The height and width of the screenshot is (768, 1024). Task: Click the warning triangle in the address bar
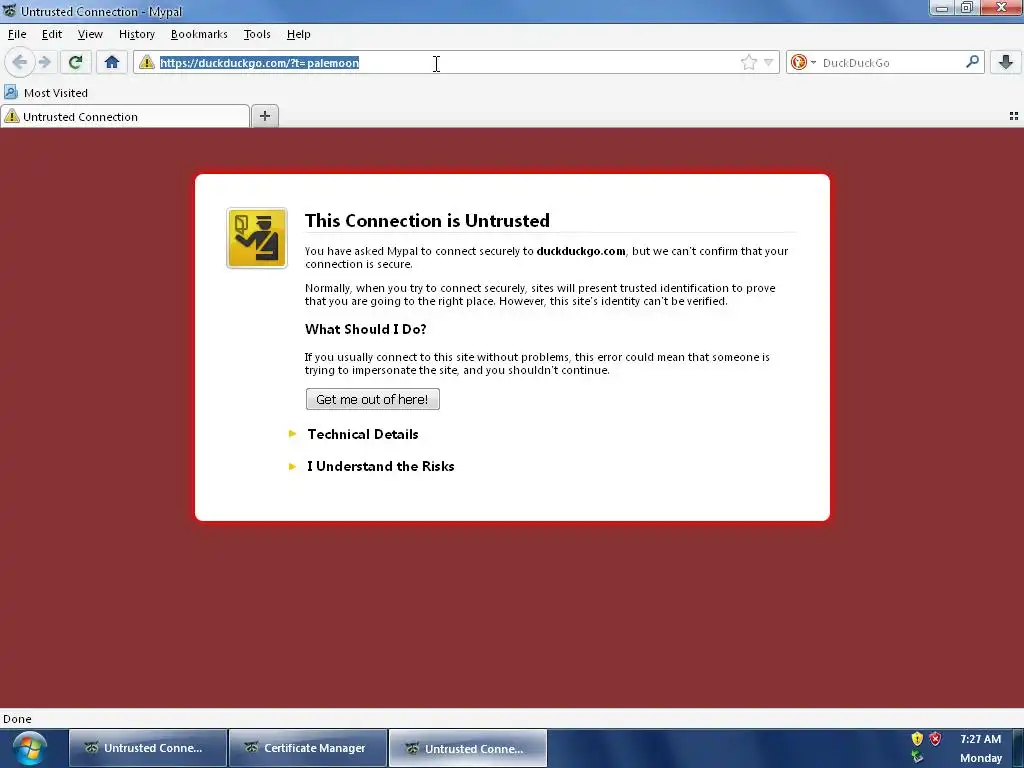tap(147, 63)
